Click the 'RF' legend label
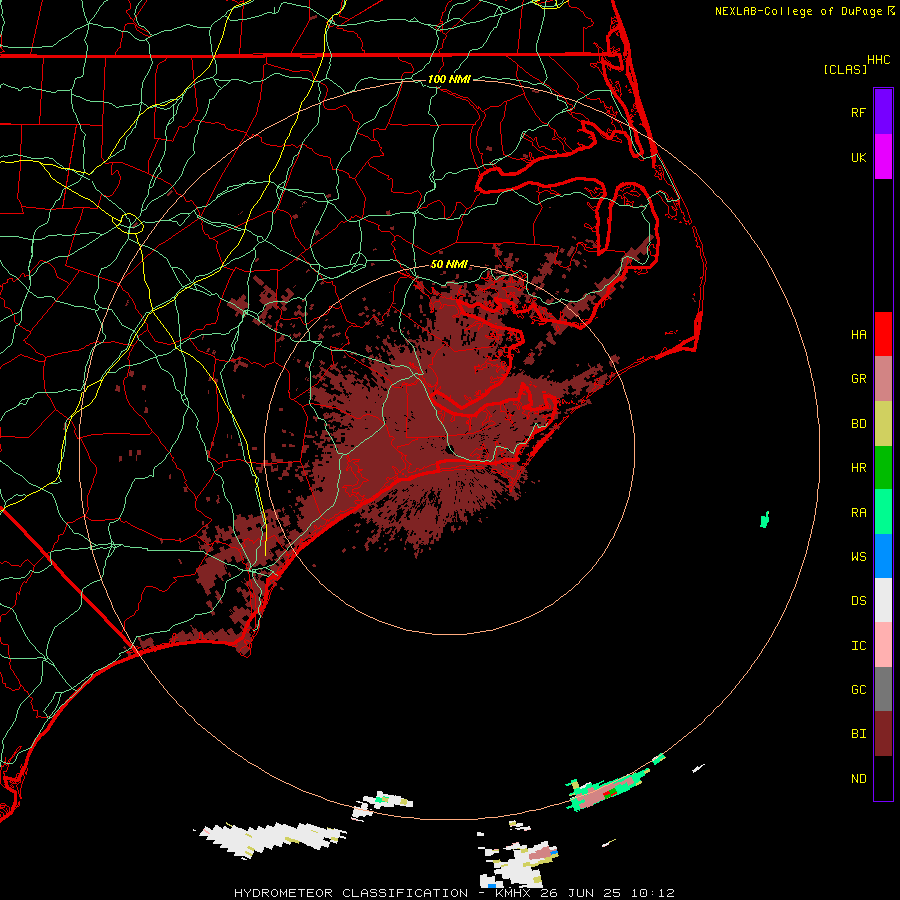This screenshot has width=900, height=900. pos(858,112)
